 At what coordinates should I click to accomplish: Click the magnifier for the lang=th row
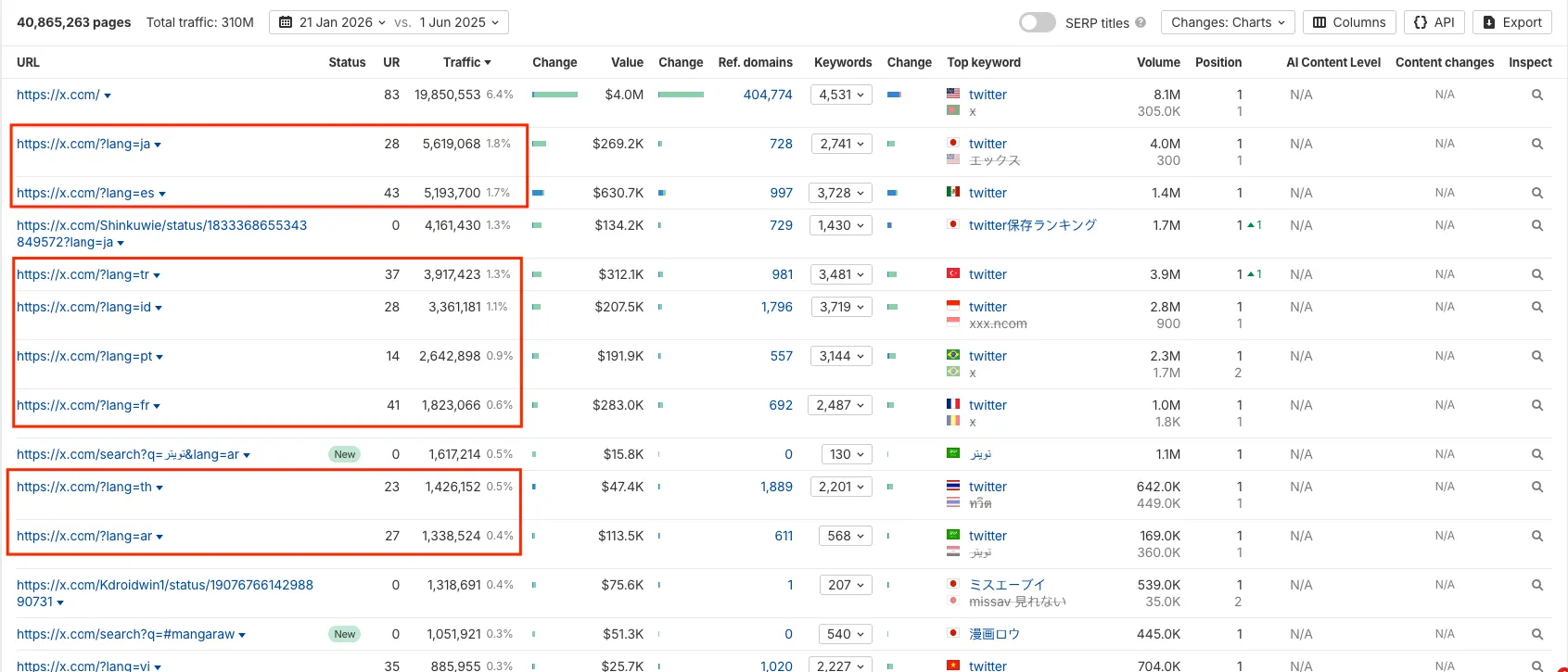click(1536, 487)
